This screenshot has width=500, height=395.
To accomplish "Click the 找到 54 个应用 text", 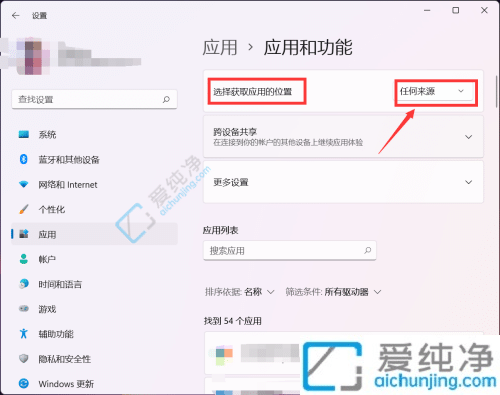I will pyautogui.click(x=233, y=321).
